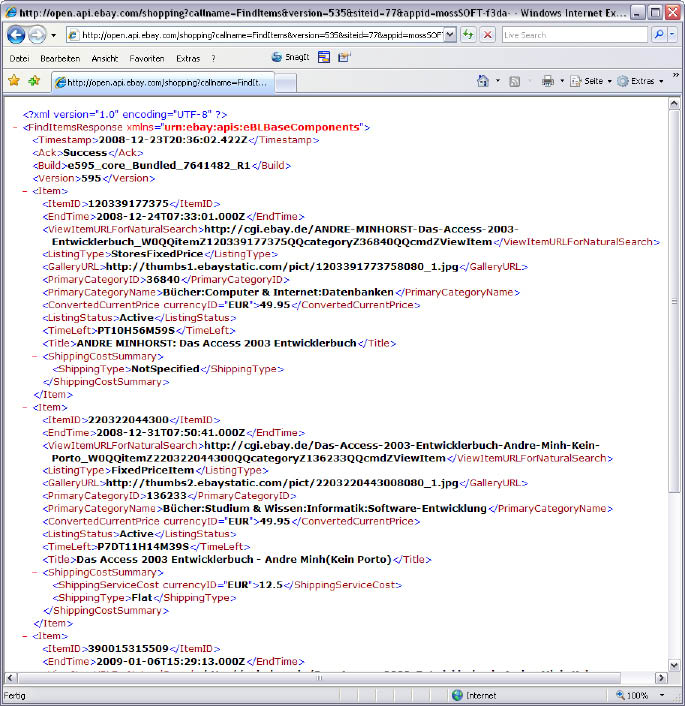Click the Print icon in command bar
The height and width of the screenshot is (706, 685).
tap(547, 81)
